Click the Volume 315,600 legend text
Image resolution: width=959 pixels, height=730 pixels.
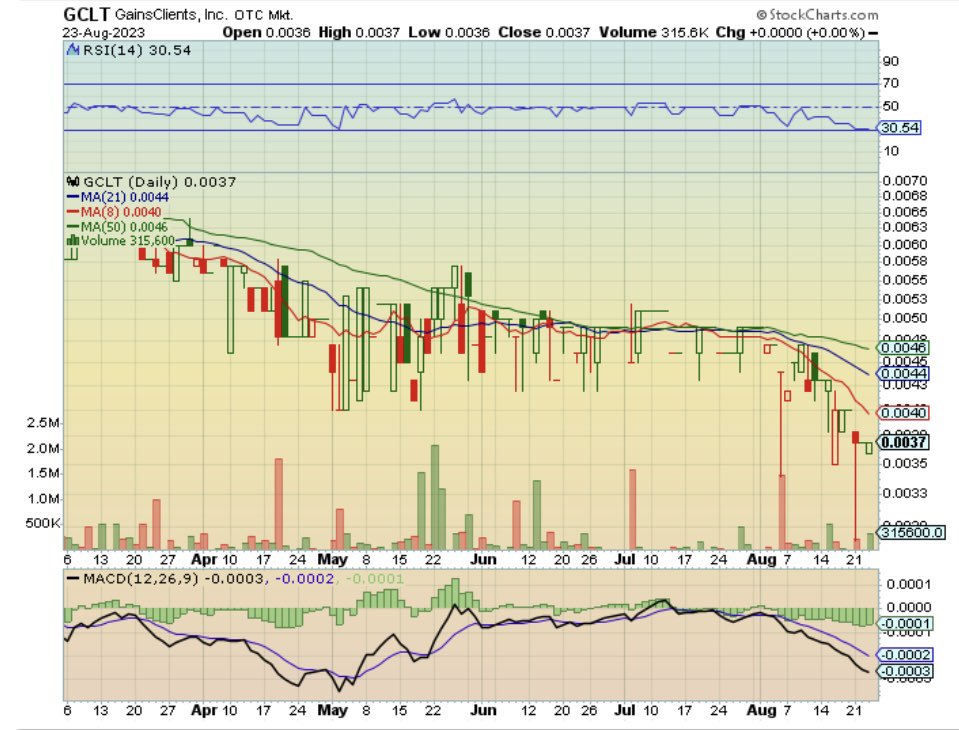click(x=128, y=240)
